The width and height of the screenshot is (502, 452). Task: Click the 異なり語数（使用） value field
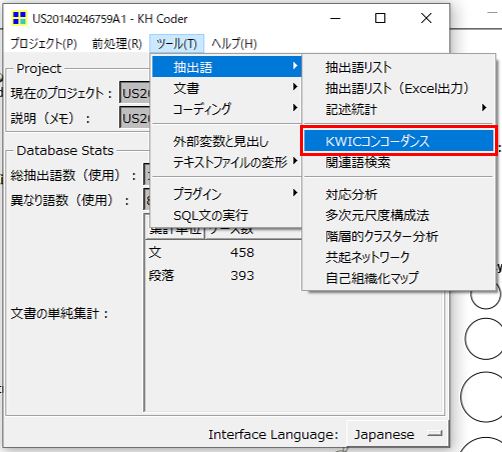pos(147,199)
